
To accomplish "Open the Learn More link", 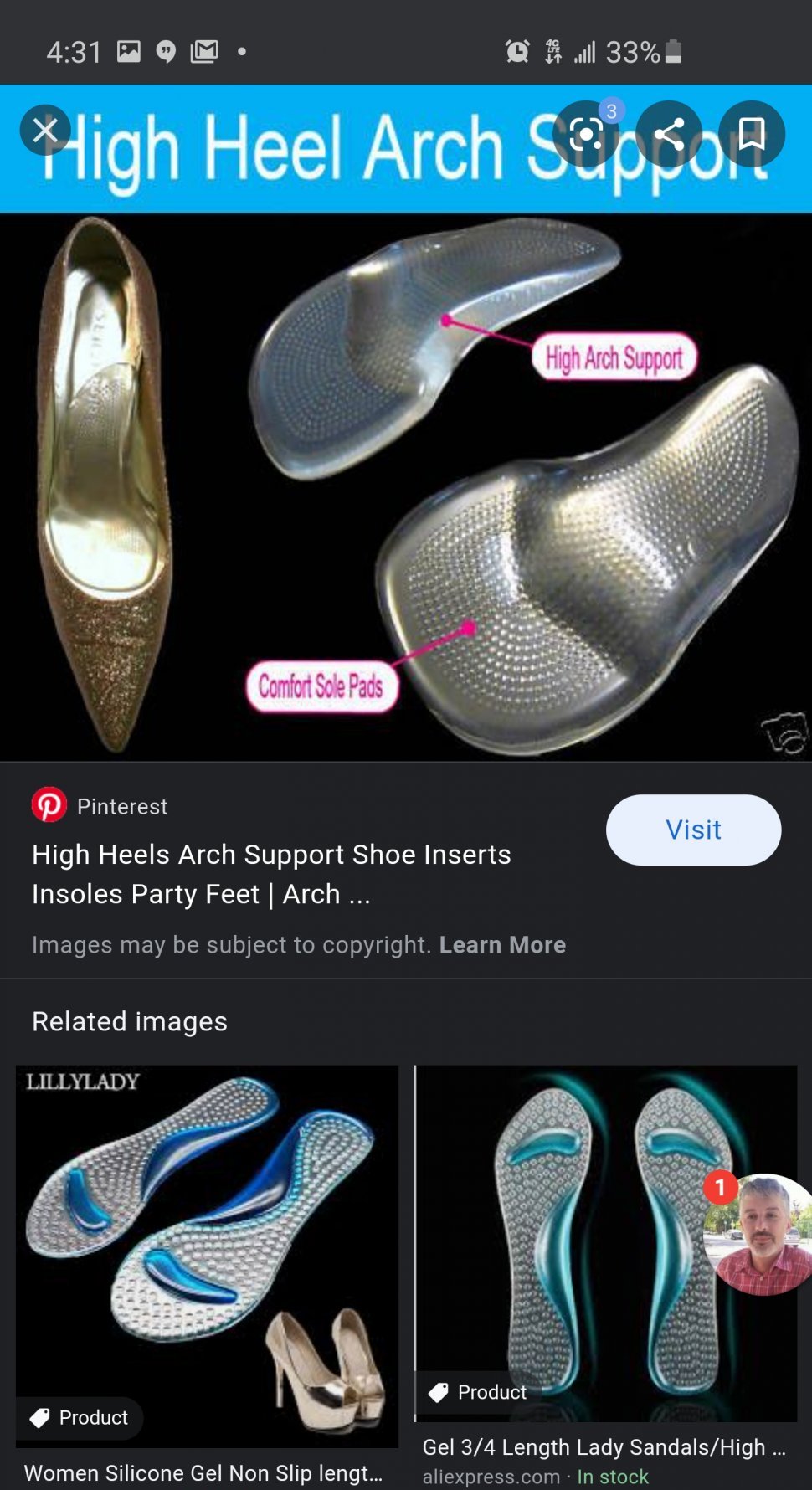I will tap(502, 945).
